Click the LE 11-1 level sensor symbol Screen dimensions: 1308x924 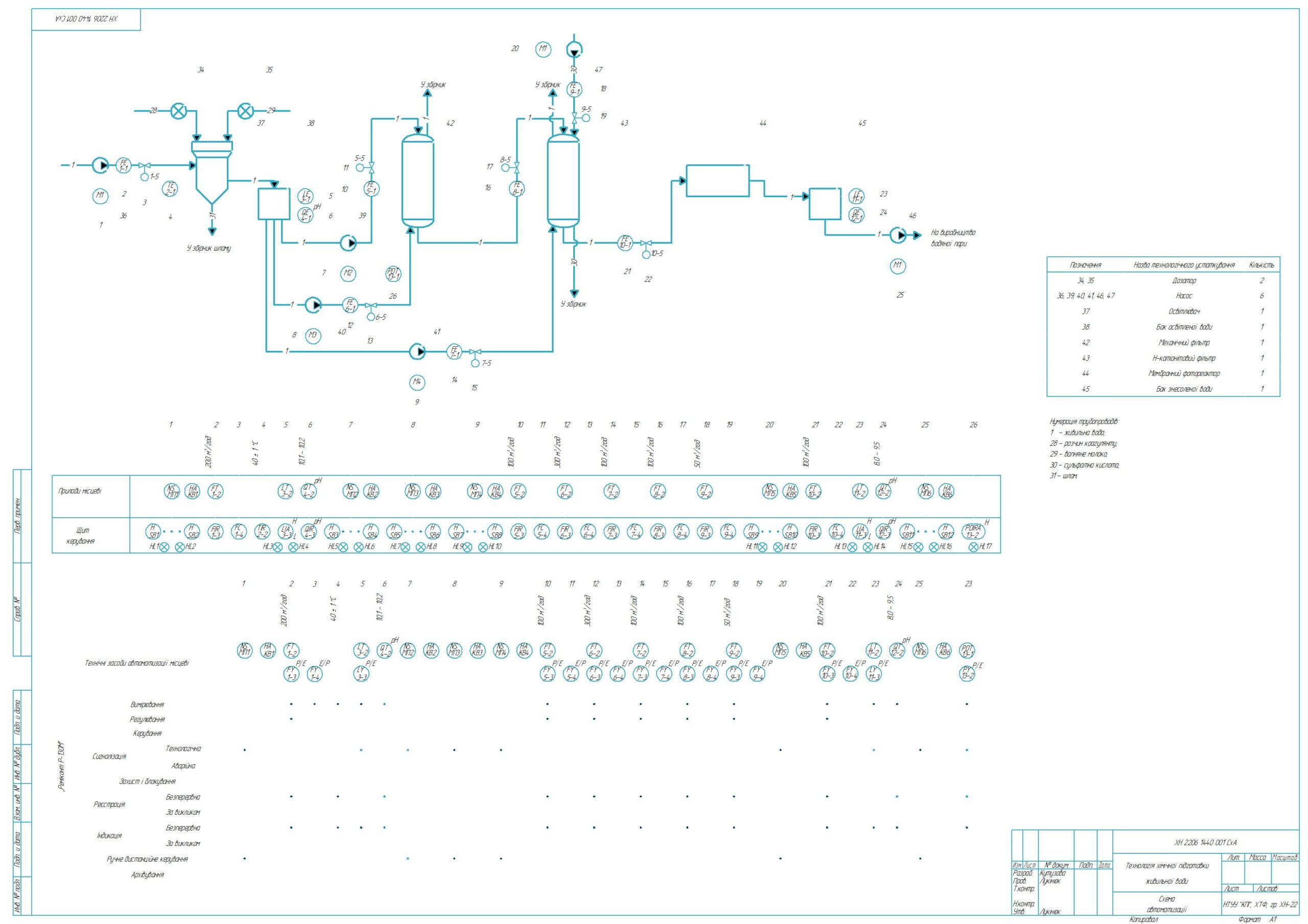[856, 196]
